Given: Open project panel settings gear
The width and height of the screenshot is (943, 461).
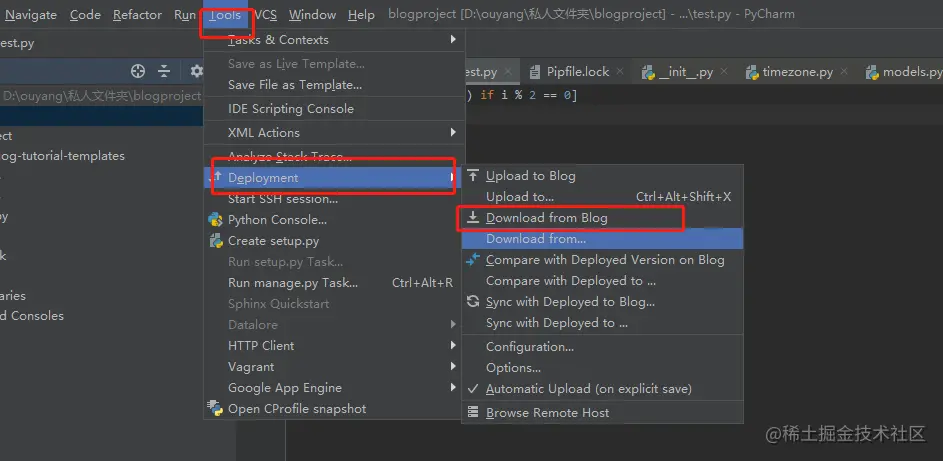Looking at the screenshot, I should point(197,72).
